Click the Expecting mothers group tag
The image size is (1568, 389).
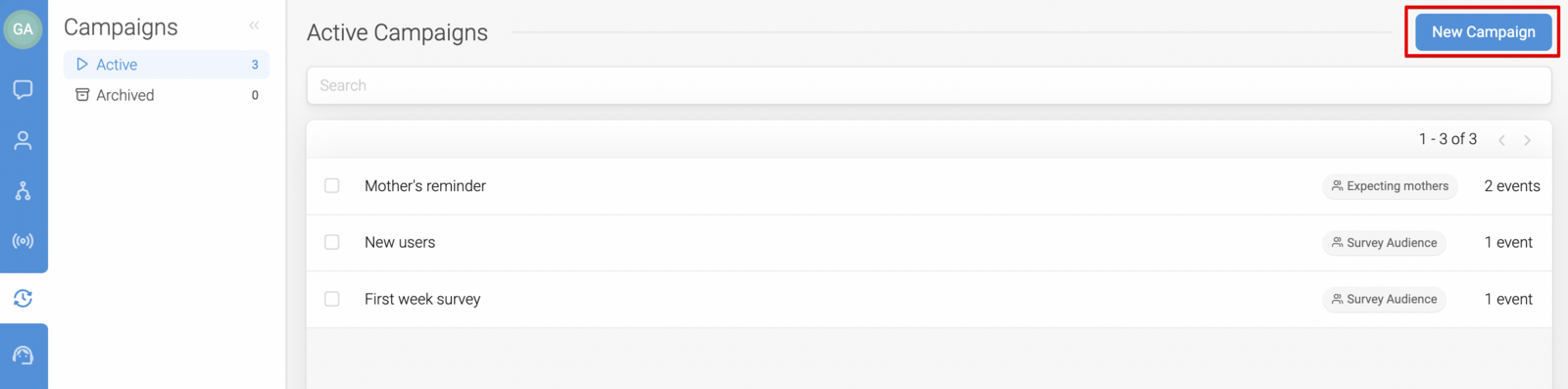coord(1390,186)
